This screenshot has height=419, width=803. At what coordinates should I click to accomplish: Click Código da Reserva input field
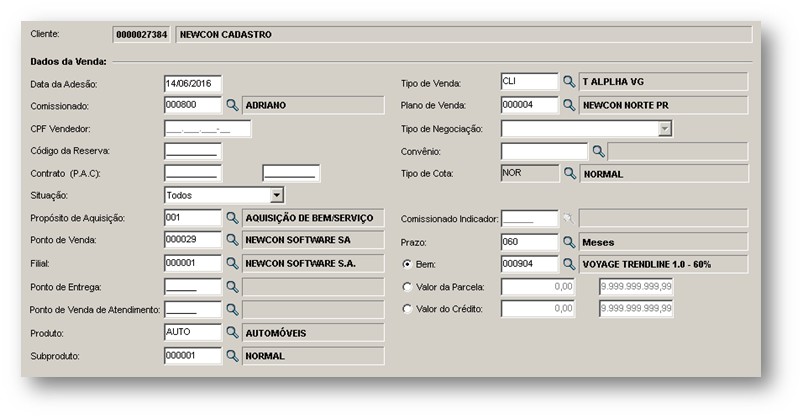(193, 152)
